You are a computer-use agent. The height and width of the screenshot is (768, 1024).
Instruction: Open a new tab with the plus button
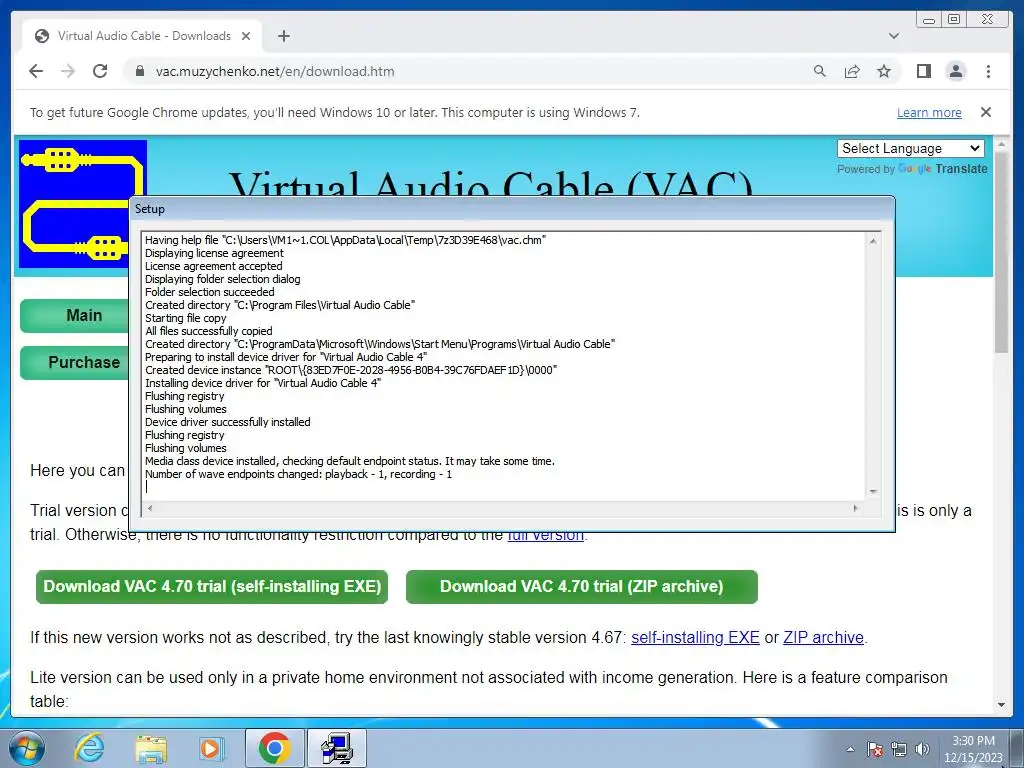pyautogui.click(x=283, y=36)
